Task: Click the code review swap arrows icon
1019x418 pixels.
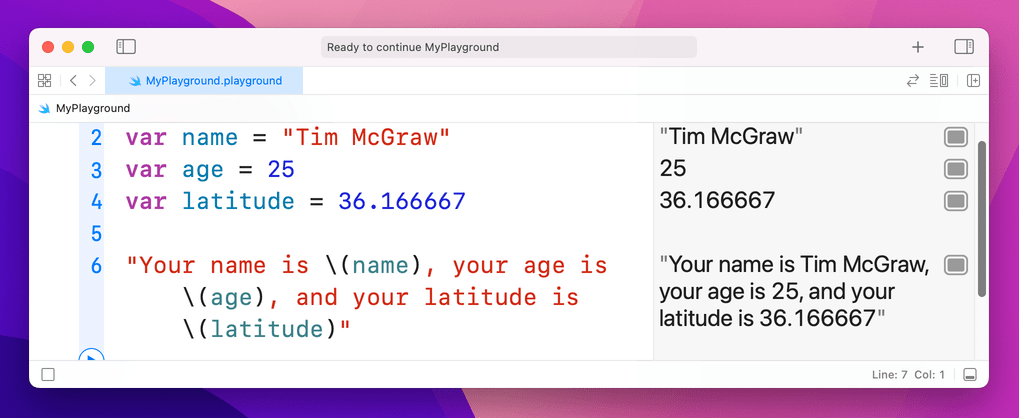Action: [912, 81]
